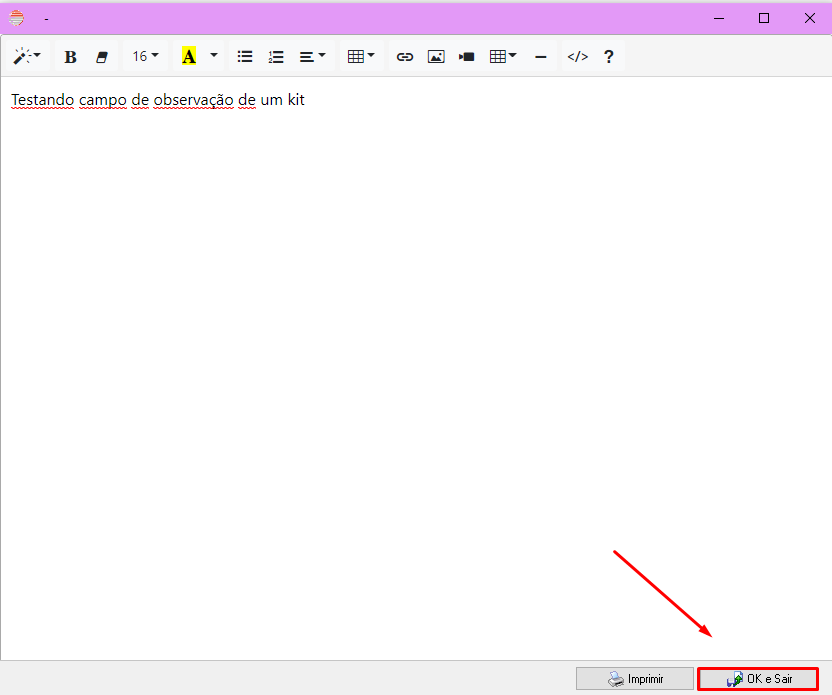Open the second table dropdown near video icon
Image resolution: width=832 pixels, height=695 pixels.
[503, 56]
